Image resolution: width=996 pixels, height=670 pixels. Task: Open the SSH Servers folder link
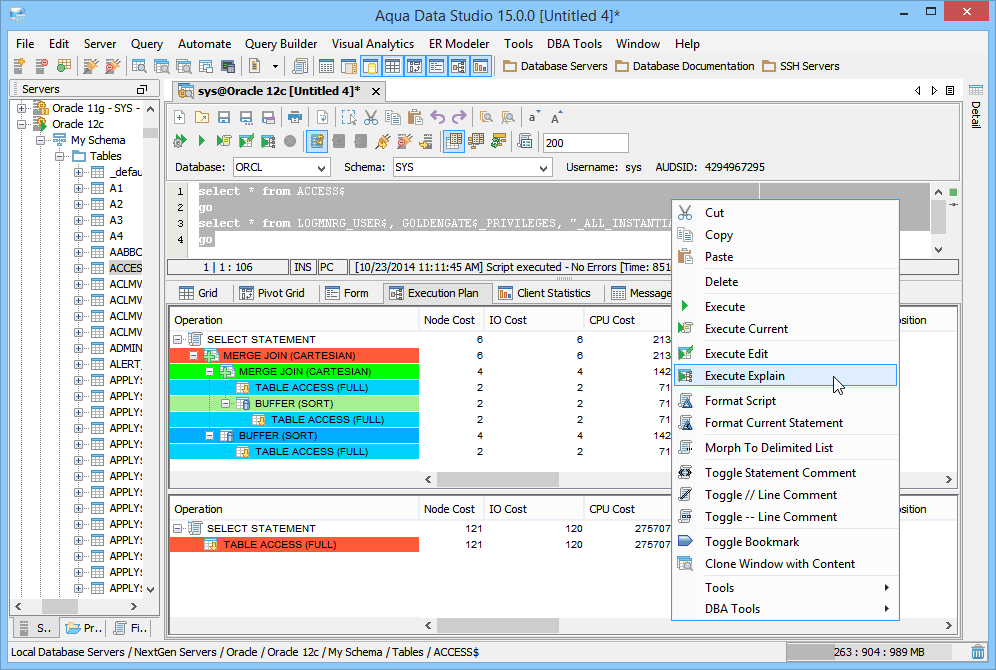(x=801, y=66)
